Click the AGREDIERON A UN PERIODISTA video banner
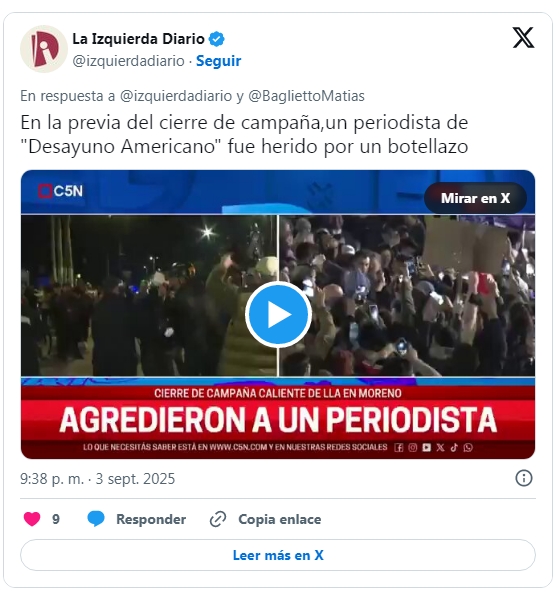The image size is (559, 599). pos(278,419)
